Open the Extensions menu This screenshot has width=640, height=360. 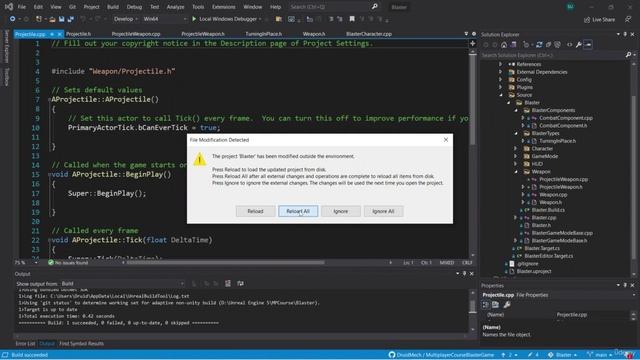(x=224, y=7)
